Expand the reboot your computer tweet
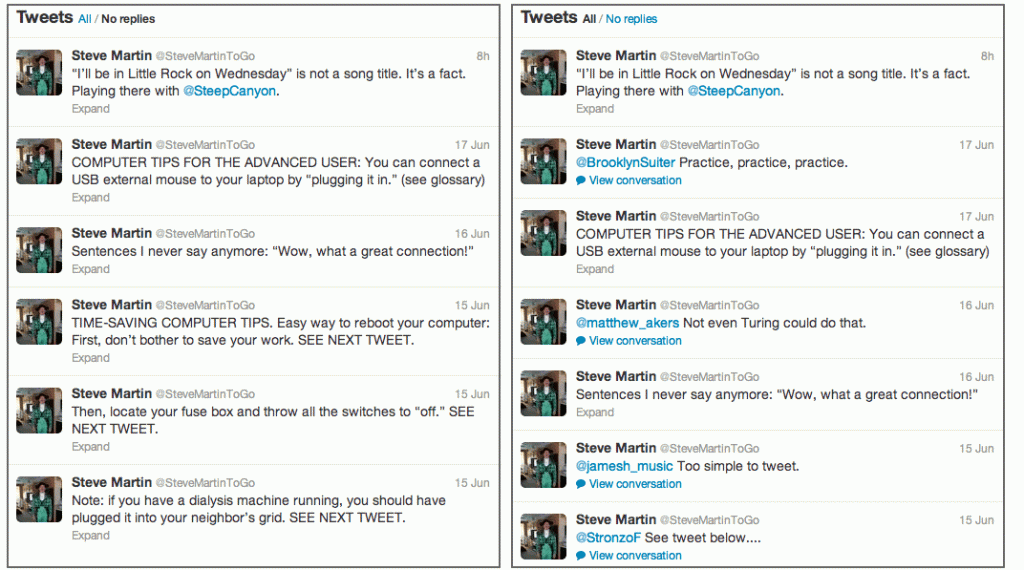1024x570 pixels. coord(91,358)
